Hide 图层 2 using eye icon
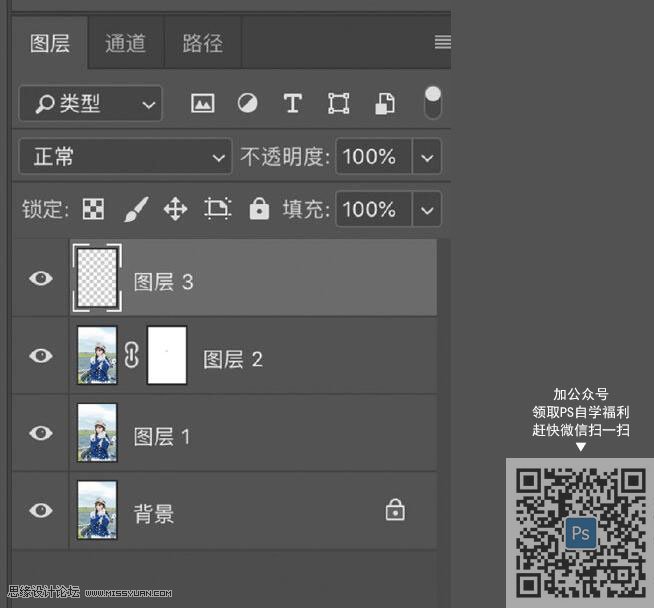Screen dimensions: 654x608 pyautogui.click(x=41, y=356)
